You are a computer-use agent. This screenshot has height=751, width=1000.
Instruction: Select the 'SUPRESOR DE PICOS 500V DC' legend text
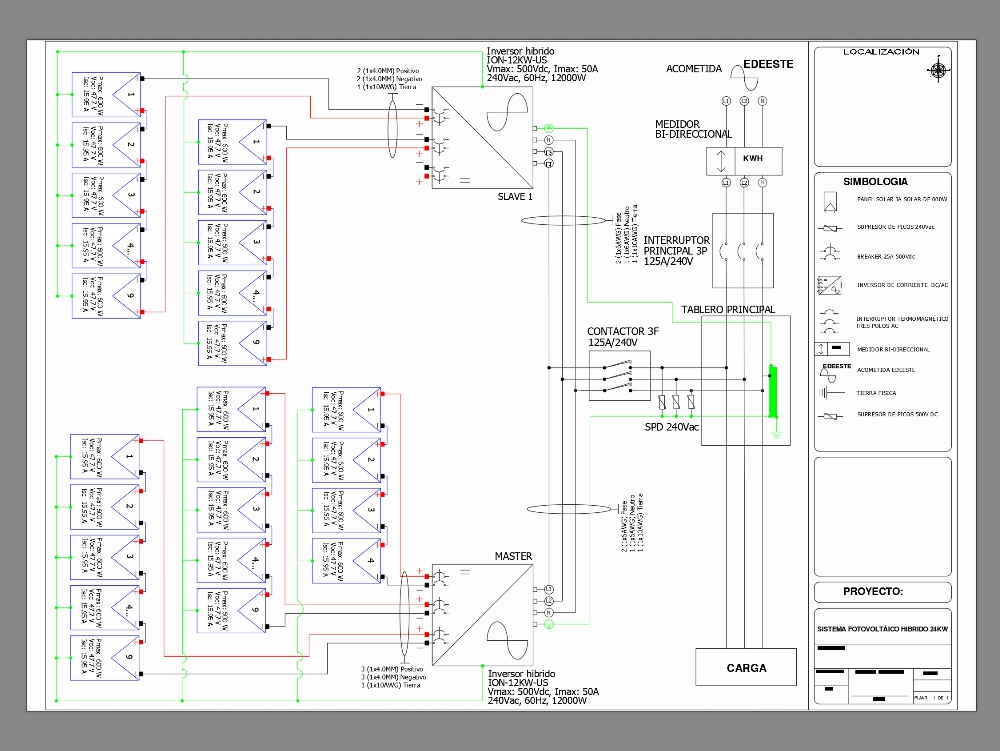pyautogui.click(x=897, y=414)
